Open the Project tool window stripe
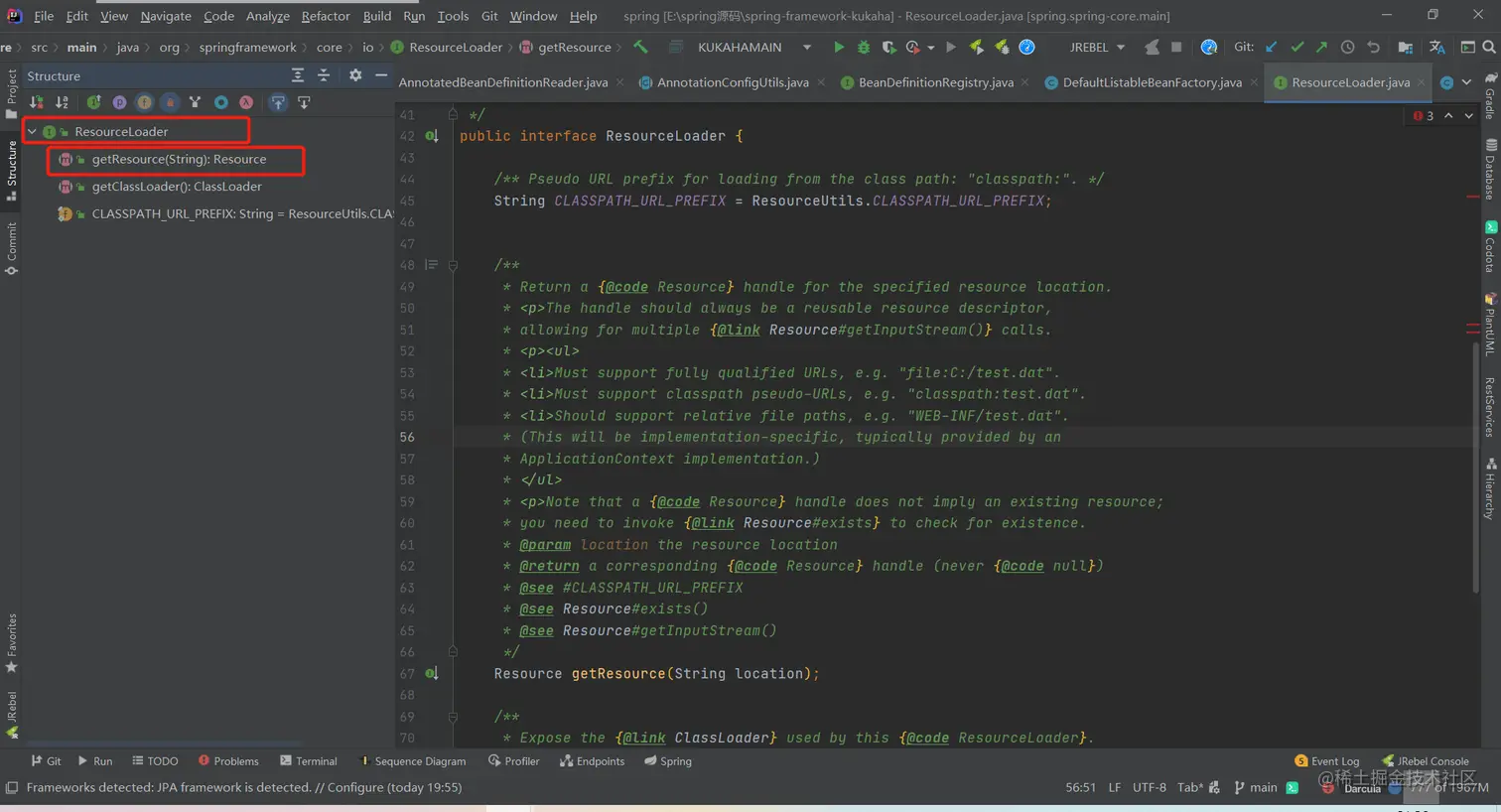The image size is (1501, 812). pos(11,93)
